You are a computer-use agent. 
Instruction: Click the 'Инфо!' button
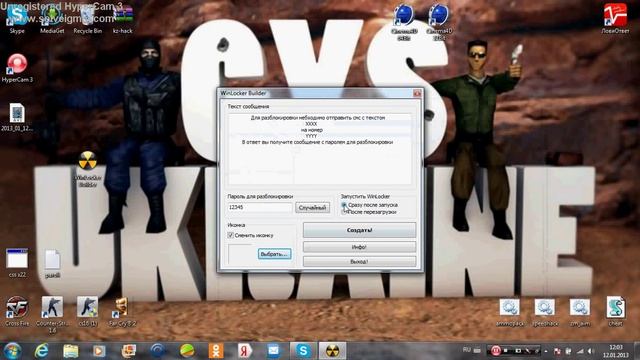click(359, 247)
